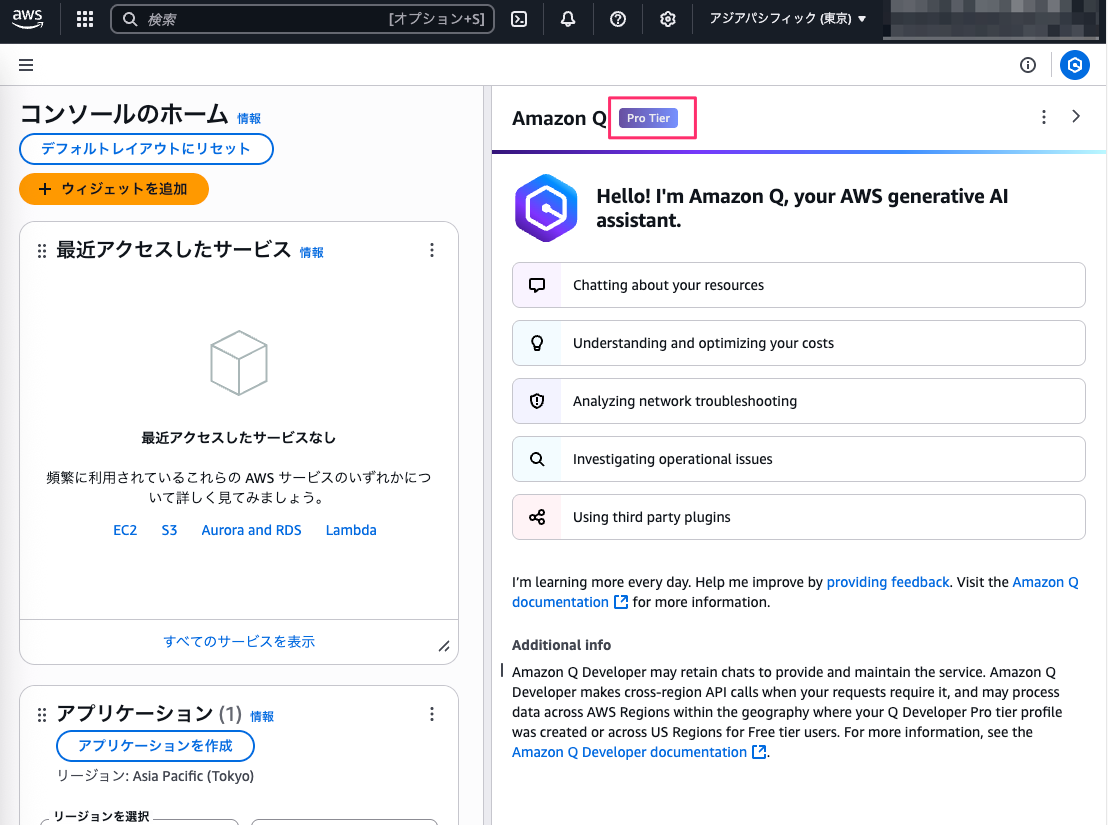Grab the drag handle of 最近アクセスしたサービス widget
This screenshot has height=825, width=1108.
coord(42,251)
